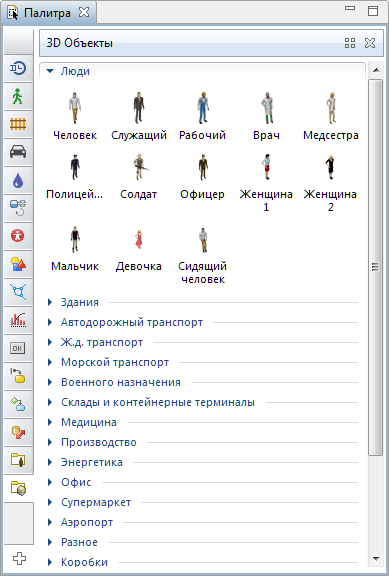Open the Fluid Library palette (blue drop icon)
Screen dimensions: 389x576
click(18, 181)
